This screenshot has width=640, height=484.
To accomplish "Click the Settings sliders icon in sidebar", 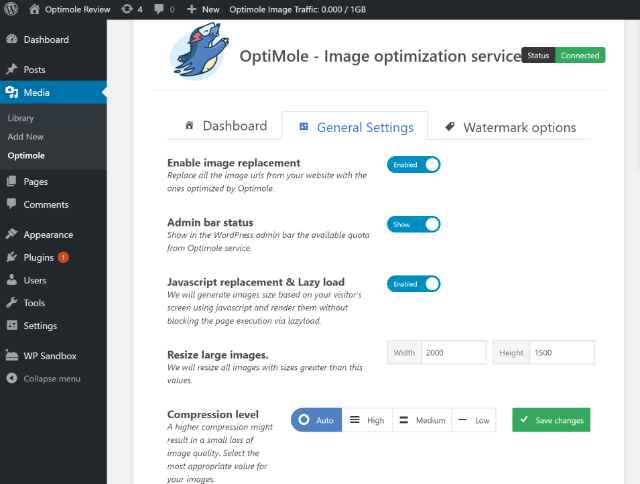I will pos(12,325).
